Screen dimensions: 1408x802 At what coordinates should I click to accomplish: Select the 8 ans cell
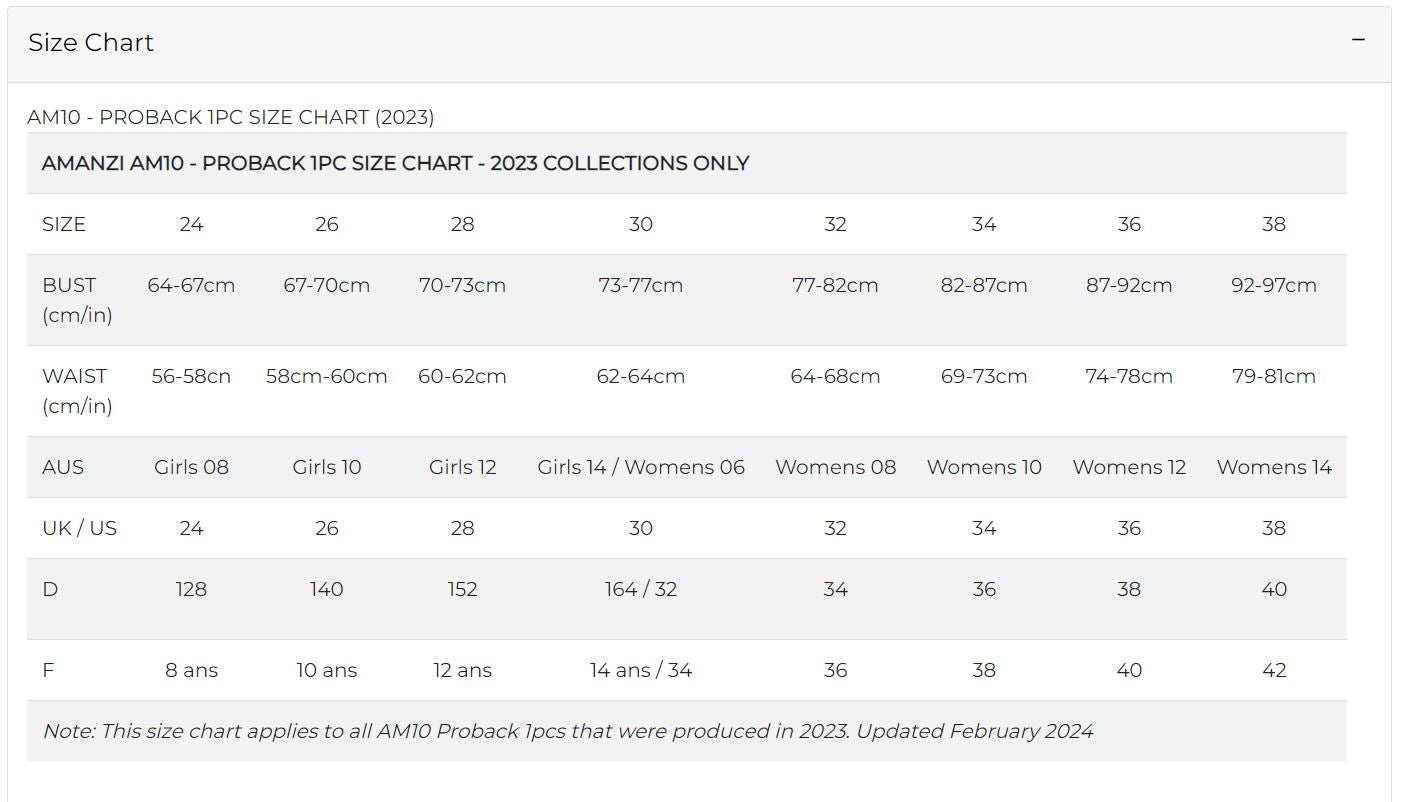[191, 670]
